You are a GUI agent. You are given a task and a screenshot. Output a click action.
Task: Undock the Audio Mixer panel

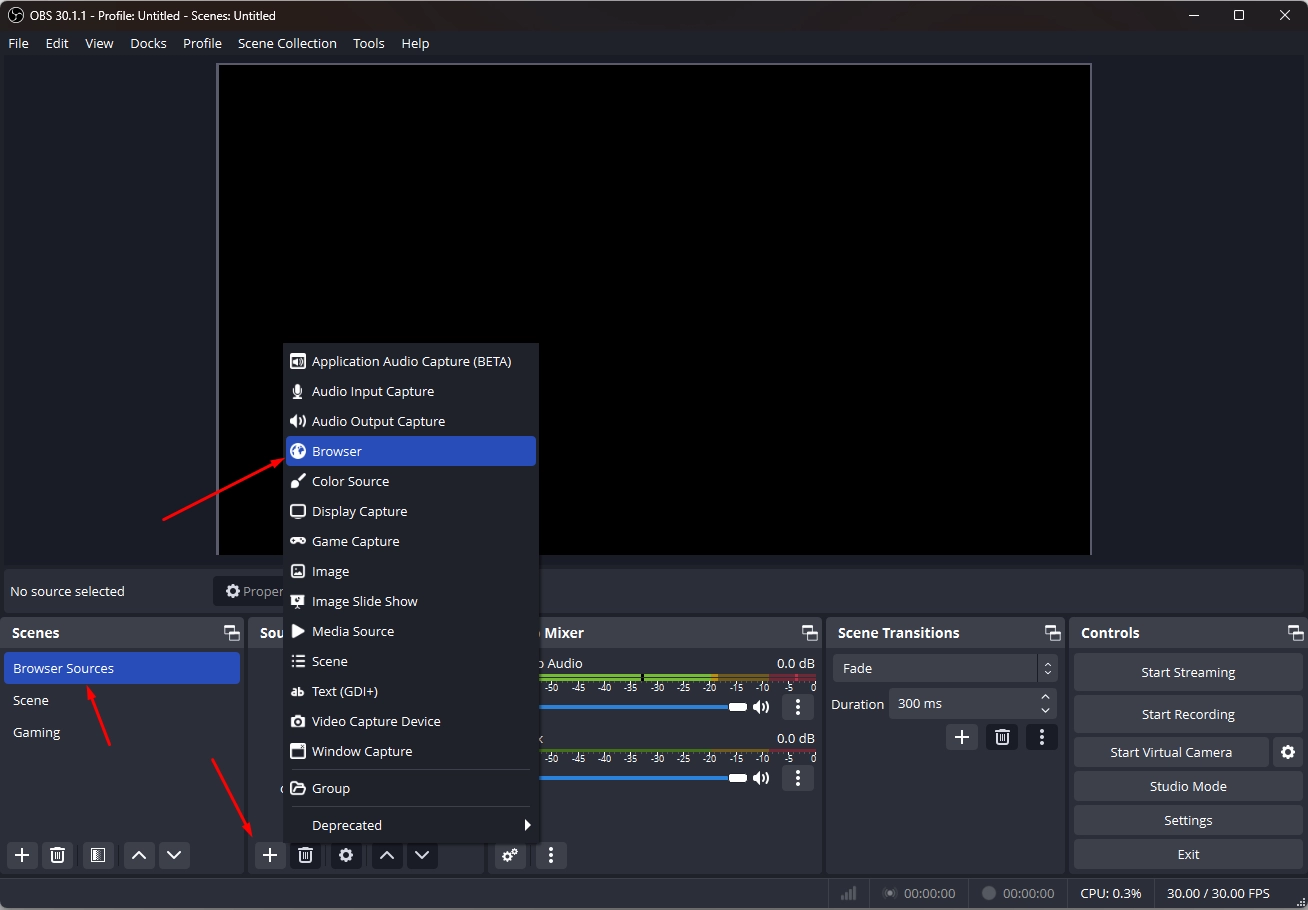click(810, 633)
